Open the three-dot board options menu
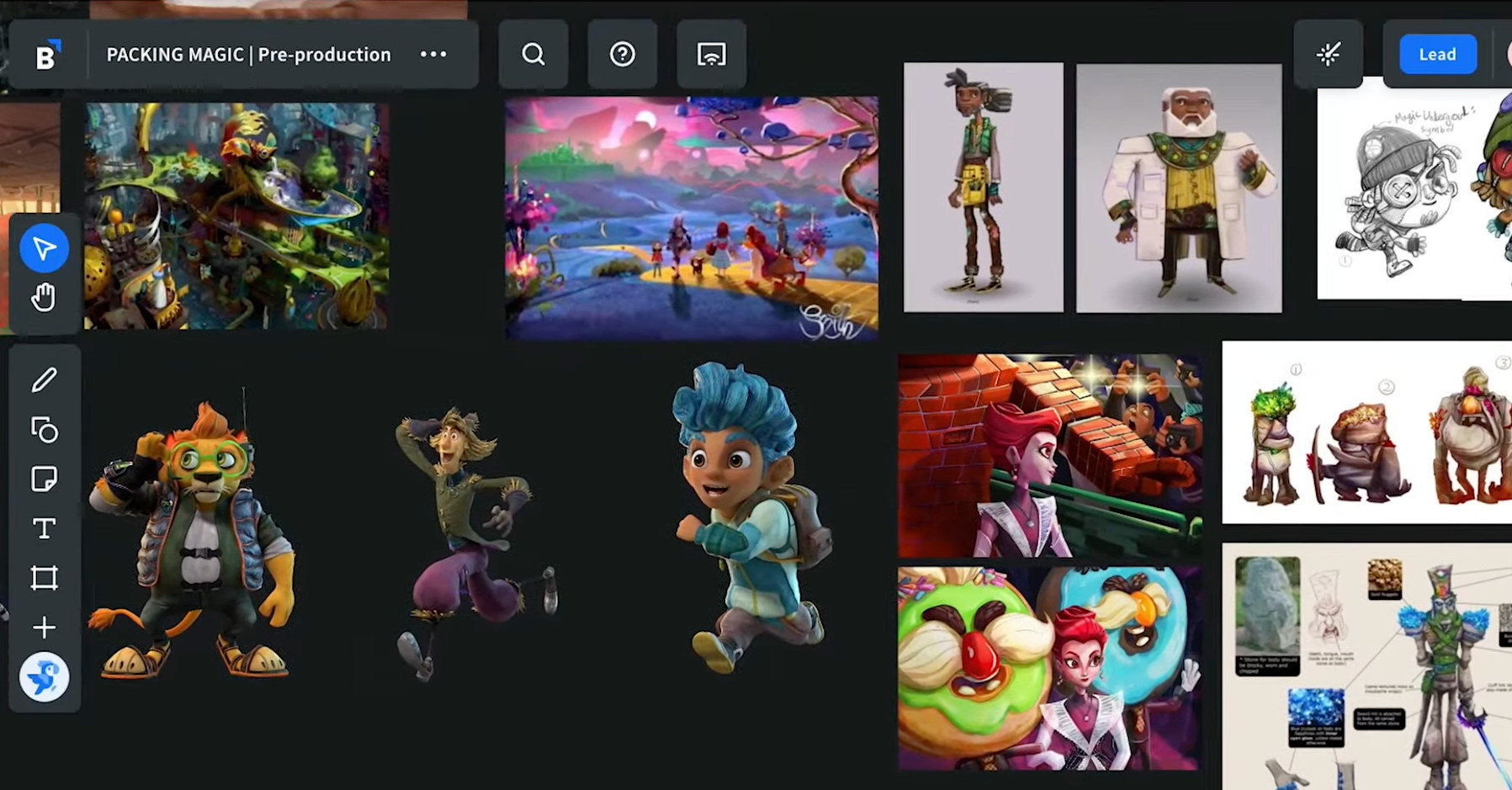The width and height of the screenshot is (1512, 790). (433, 55)
